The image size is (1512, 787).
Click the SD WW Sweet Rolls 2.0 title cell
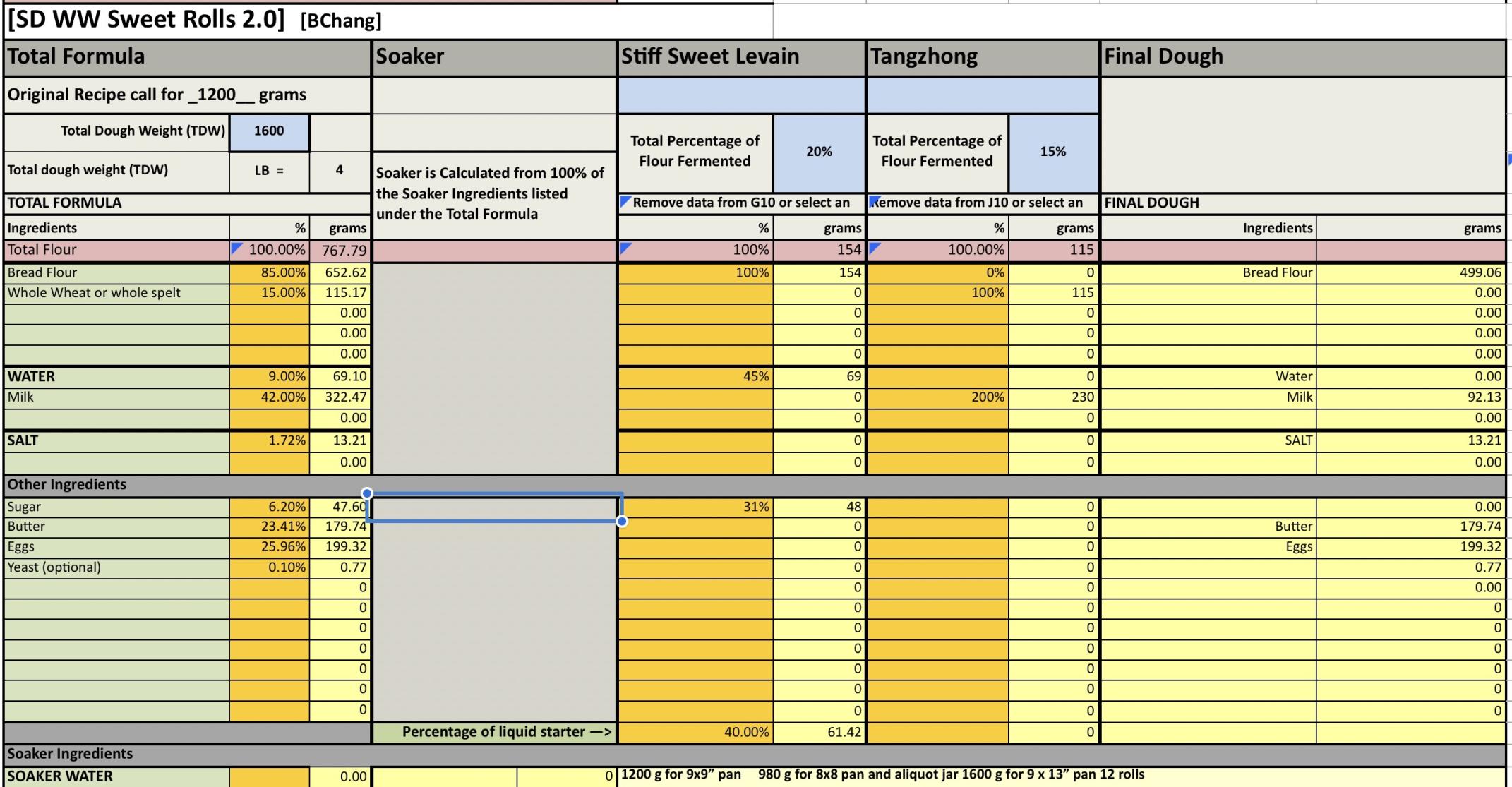(x=146, y=20)
